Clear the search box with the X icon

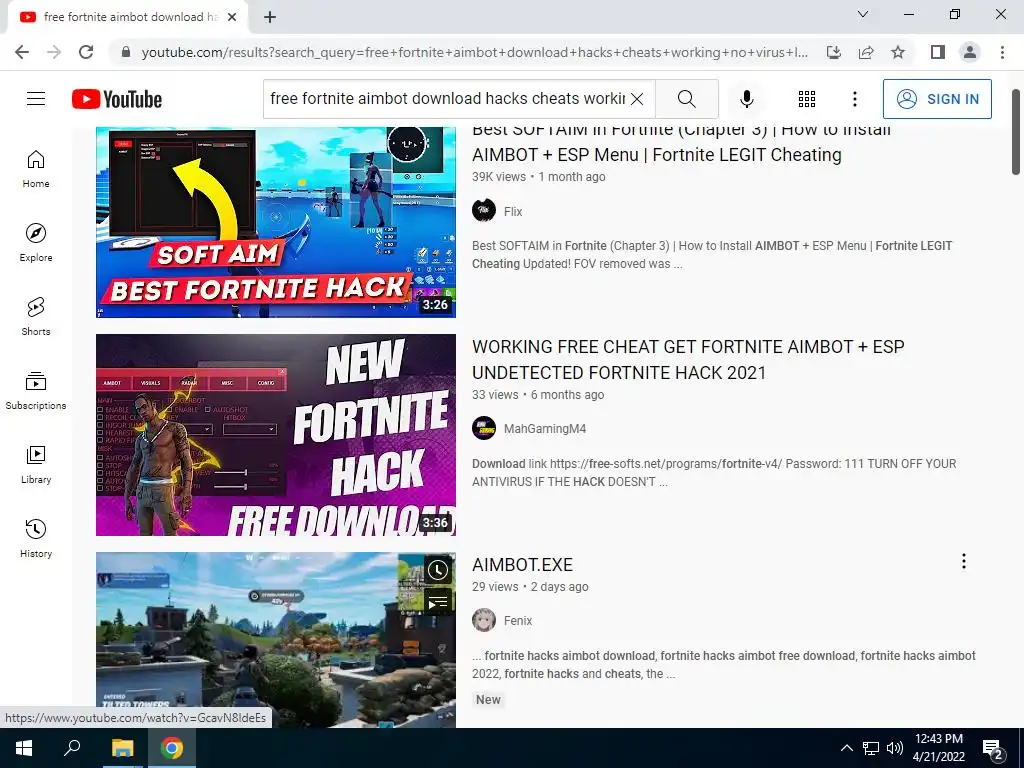[x=637, y=99]
